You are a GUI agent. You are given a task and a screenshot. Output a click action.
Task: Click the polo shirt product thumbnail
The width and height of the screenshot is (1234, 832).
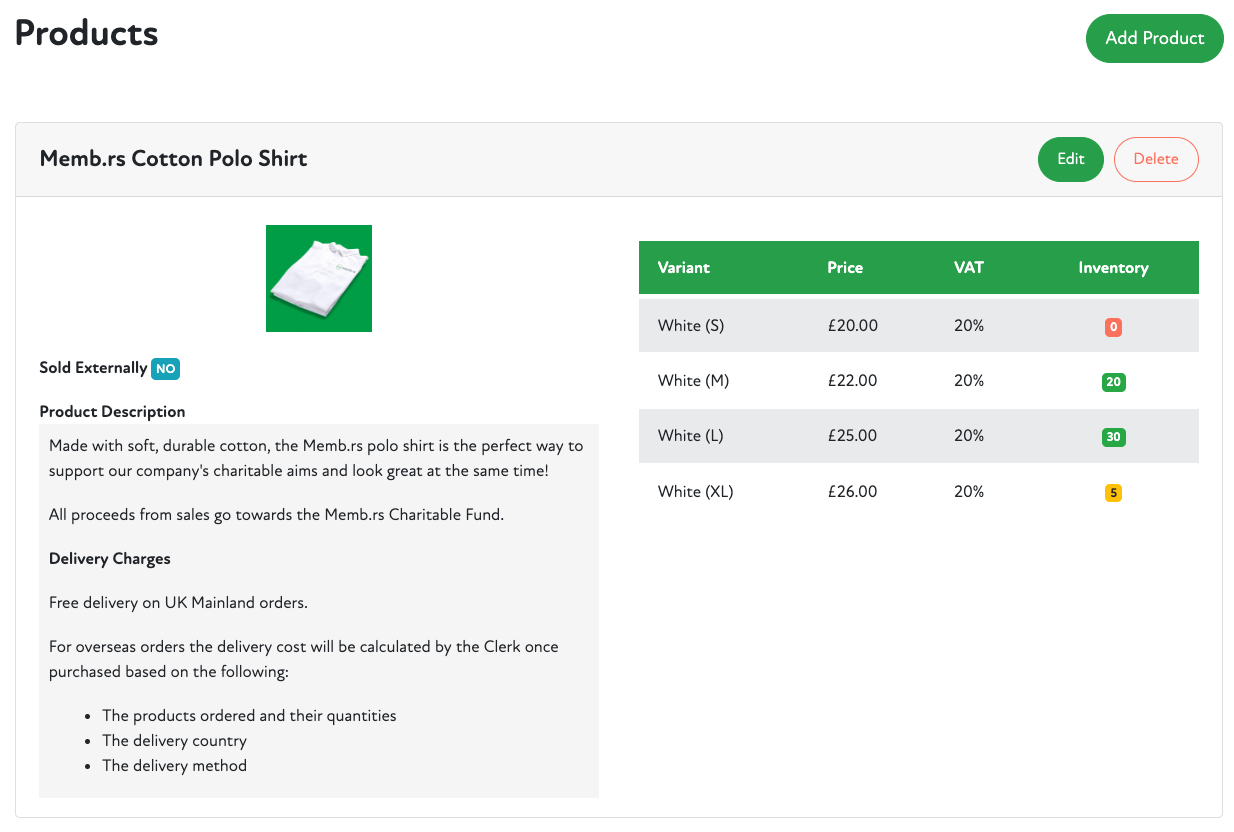coord(319,278)
